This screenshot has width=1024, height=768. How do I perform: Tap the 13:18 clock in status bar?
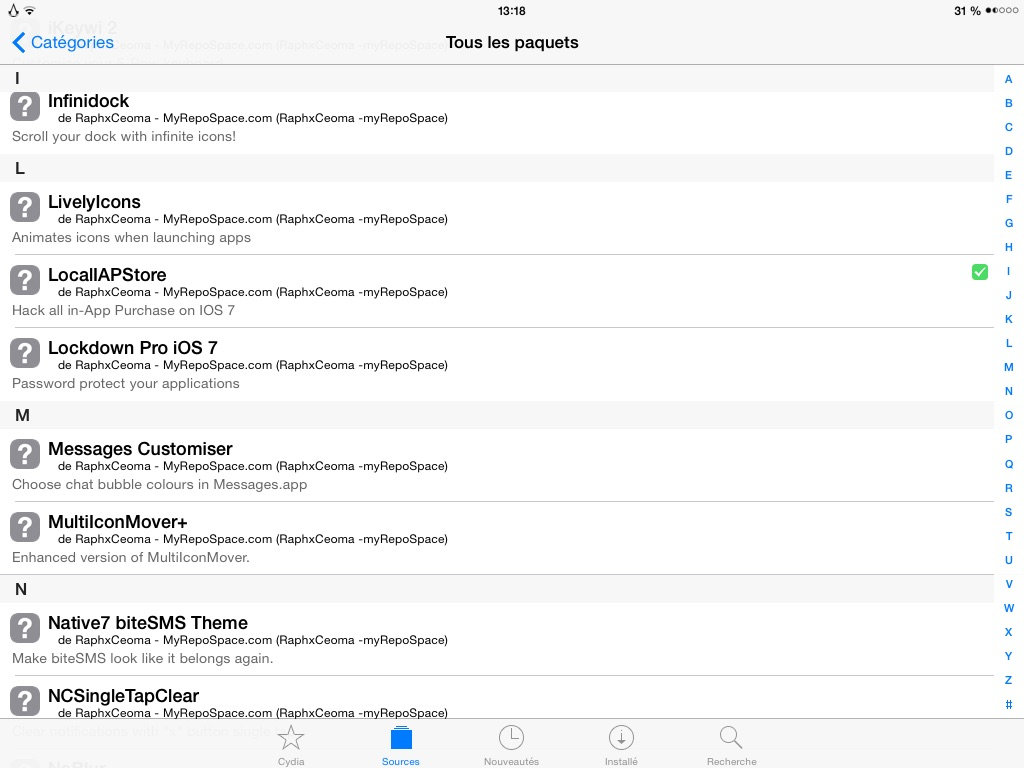coord(511,10)
